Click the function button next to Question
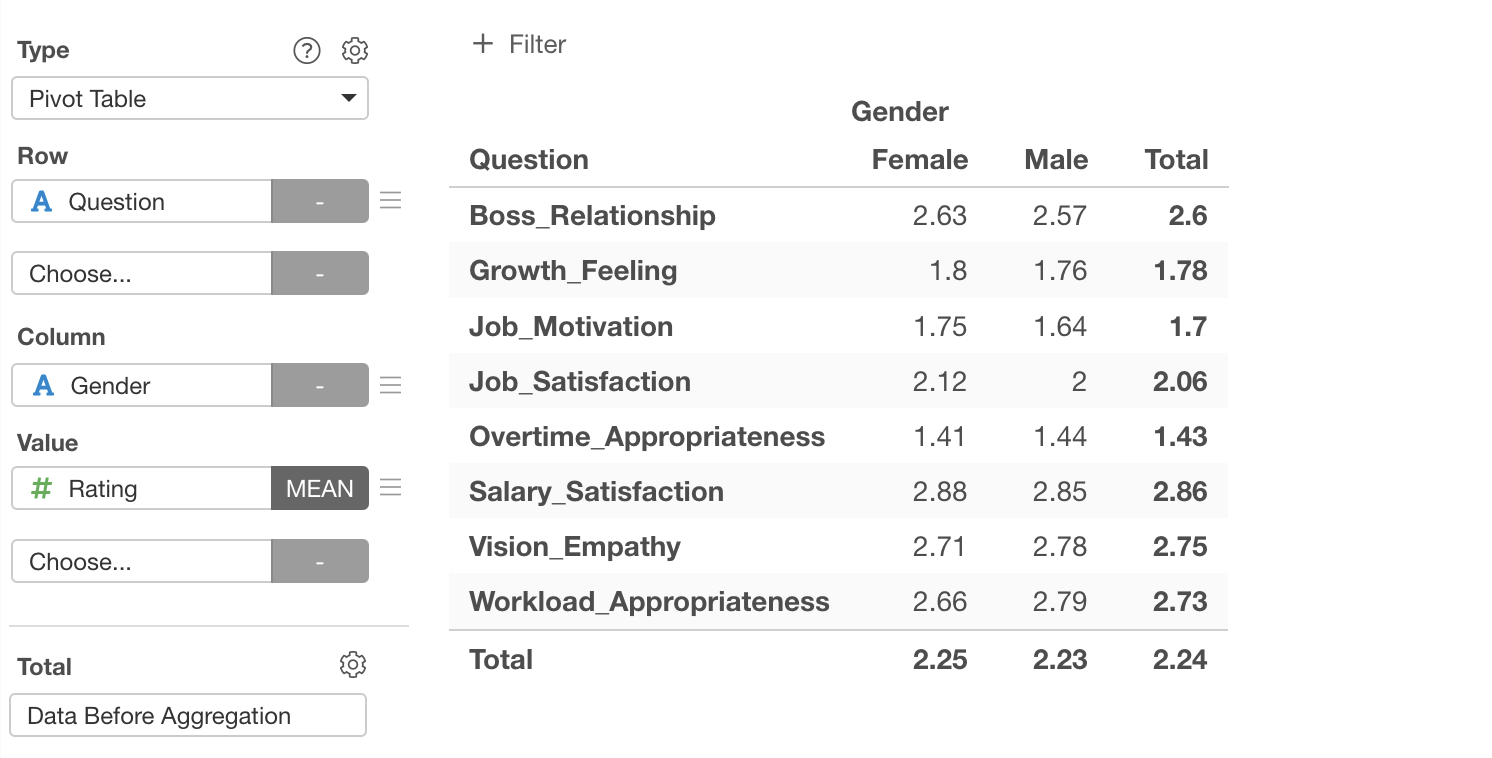The width and height of the screenshot is (1492, 758). (x=320, y=202)
